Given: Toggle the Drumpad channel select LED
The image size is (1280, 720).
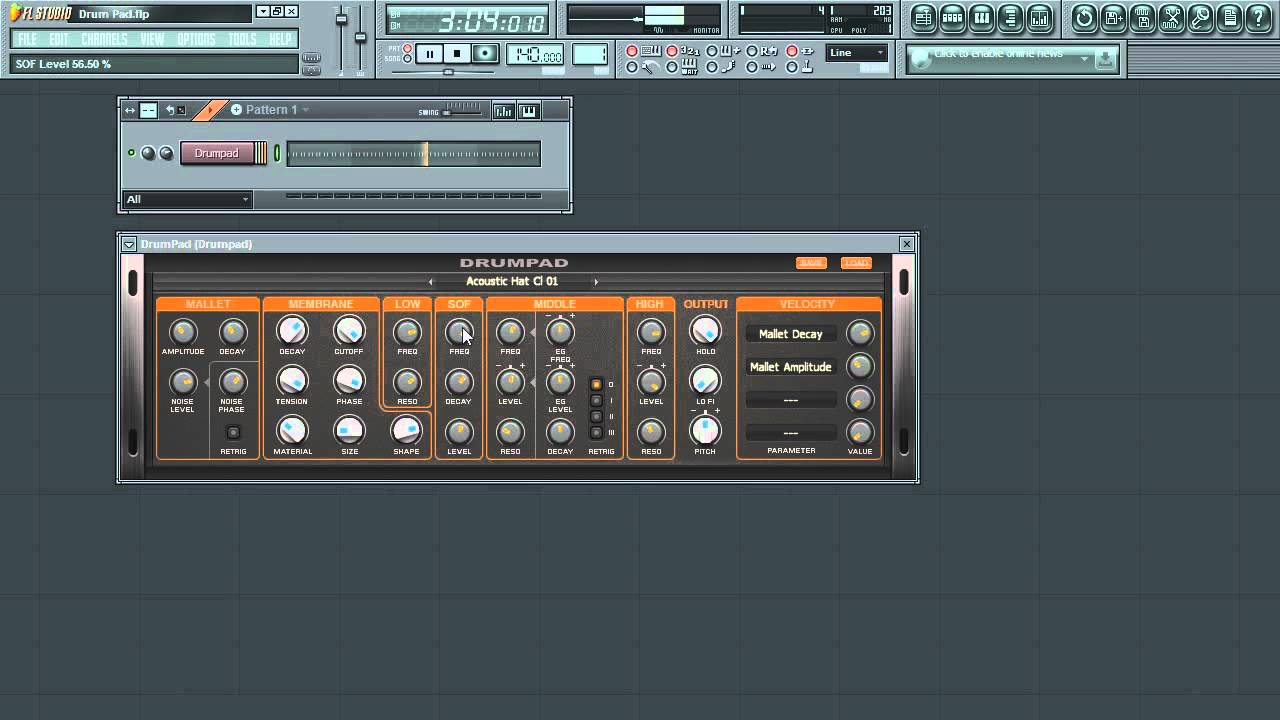Looking at the screenshot, I should coord(277,153).
